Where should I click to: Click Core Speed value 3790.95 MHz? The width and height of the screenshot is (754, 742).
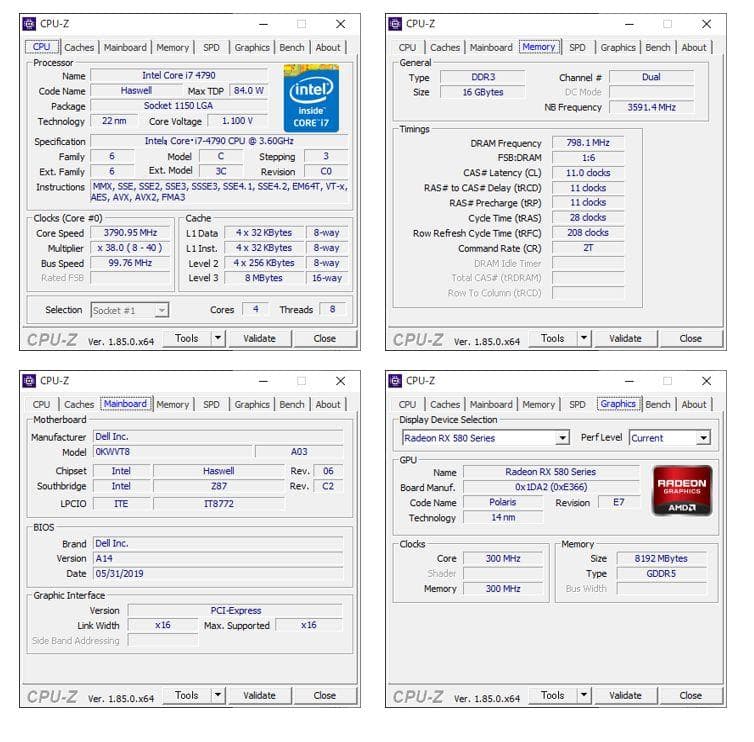click(130, 233)
